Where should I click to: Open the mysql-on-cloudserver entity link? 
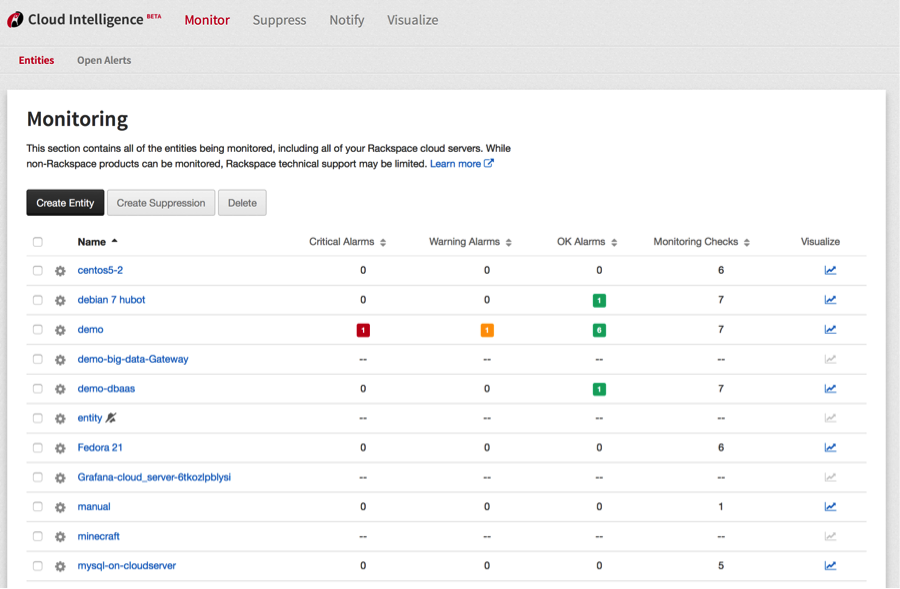pyautogui.click(x=127, y=565)
